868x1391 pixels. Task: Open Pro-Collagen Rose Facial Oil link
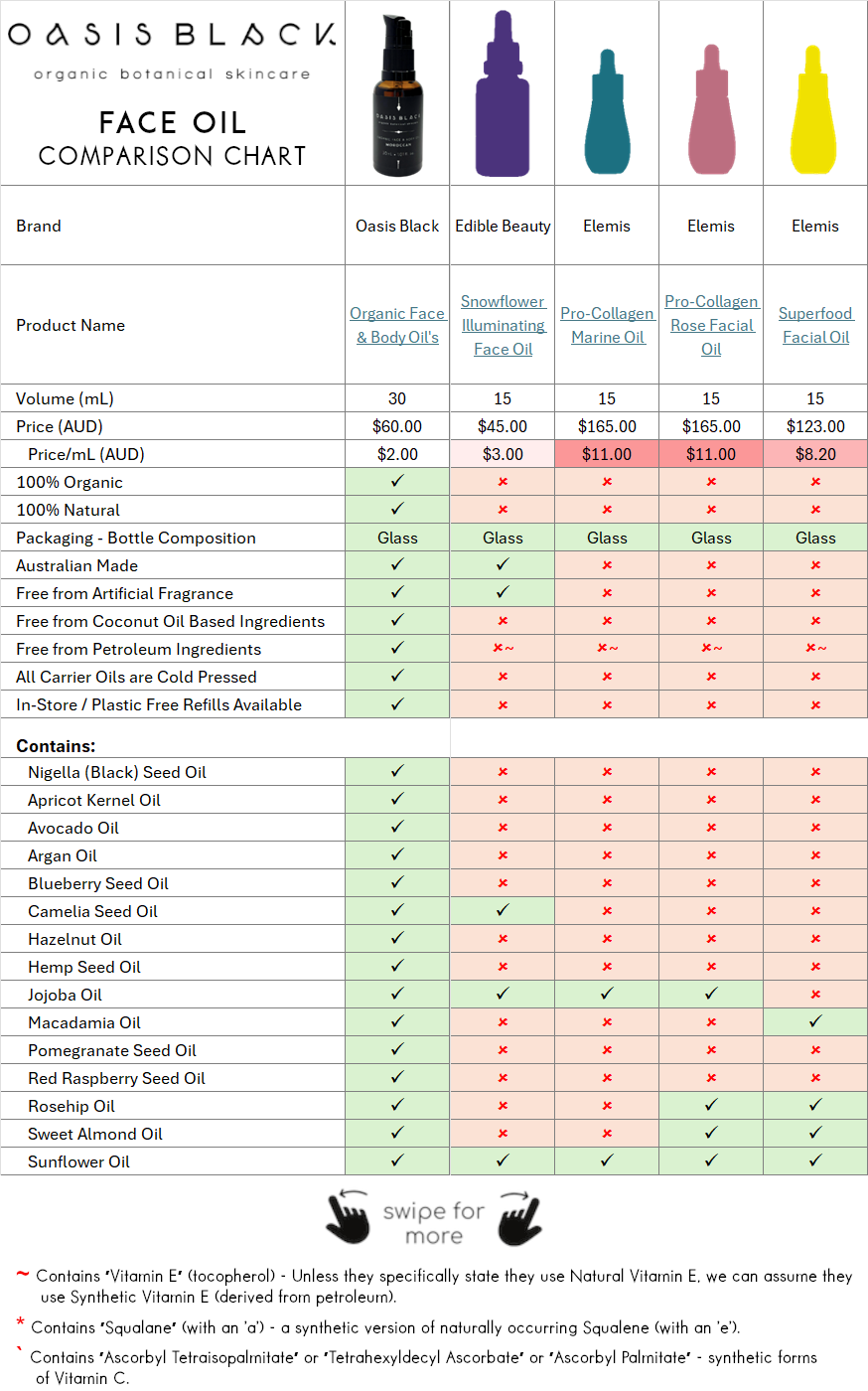pyautogui.click(x=711, y=325)
